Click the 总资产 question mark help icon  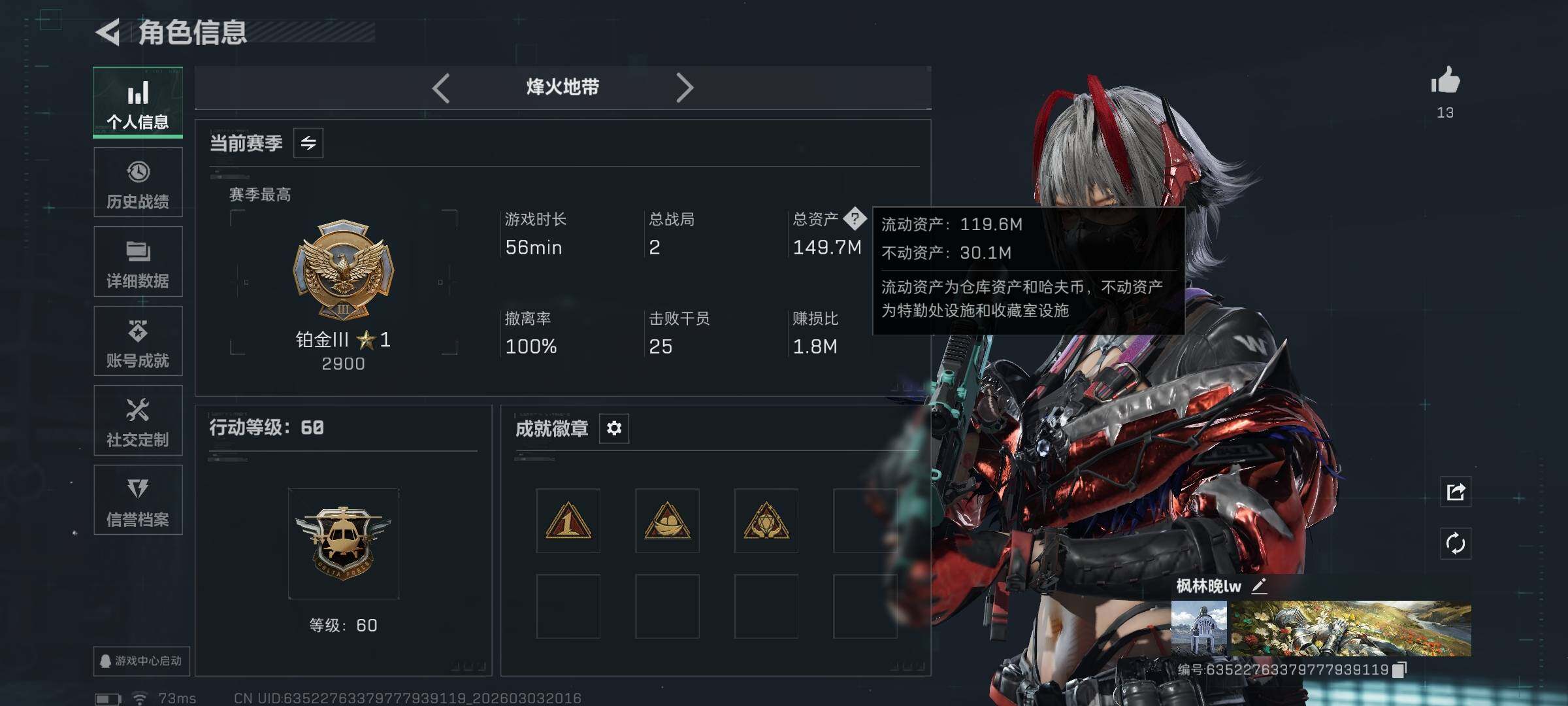tap(855, 218)
